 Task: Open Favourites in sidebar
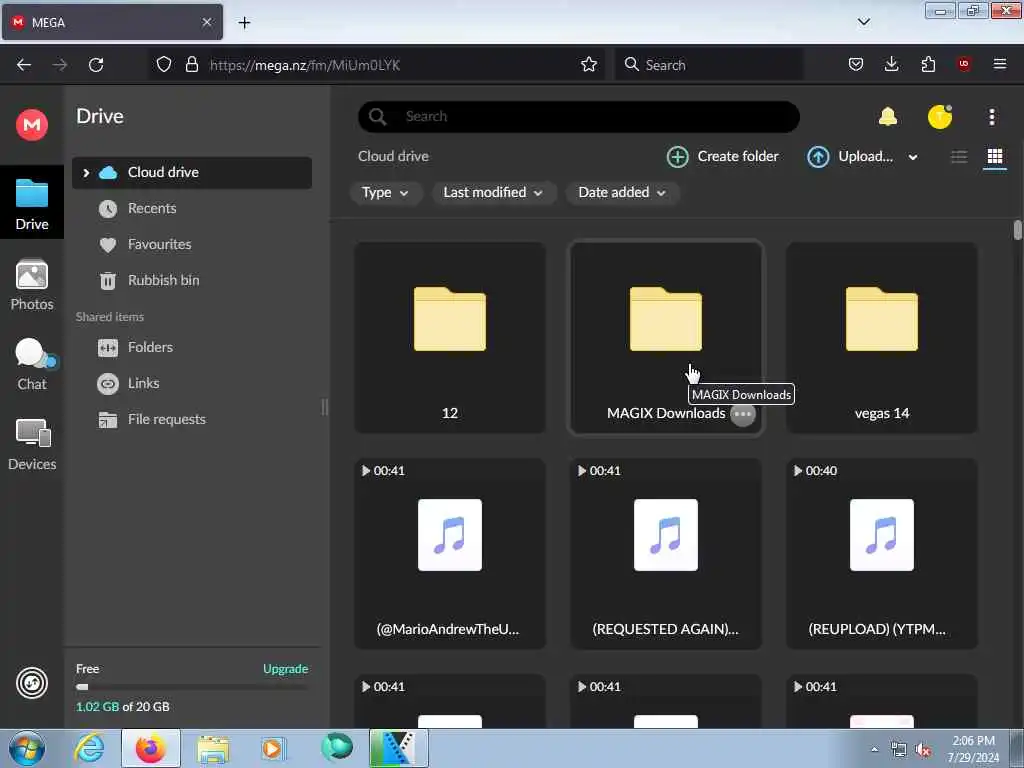pyautogui.click(x=159, y=244)
